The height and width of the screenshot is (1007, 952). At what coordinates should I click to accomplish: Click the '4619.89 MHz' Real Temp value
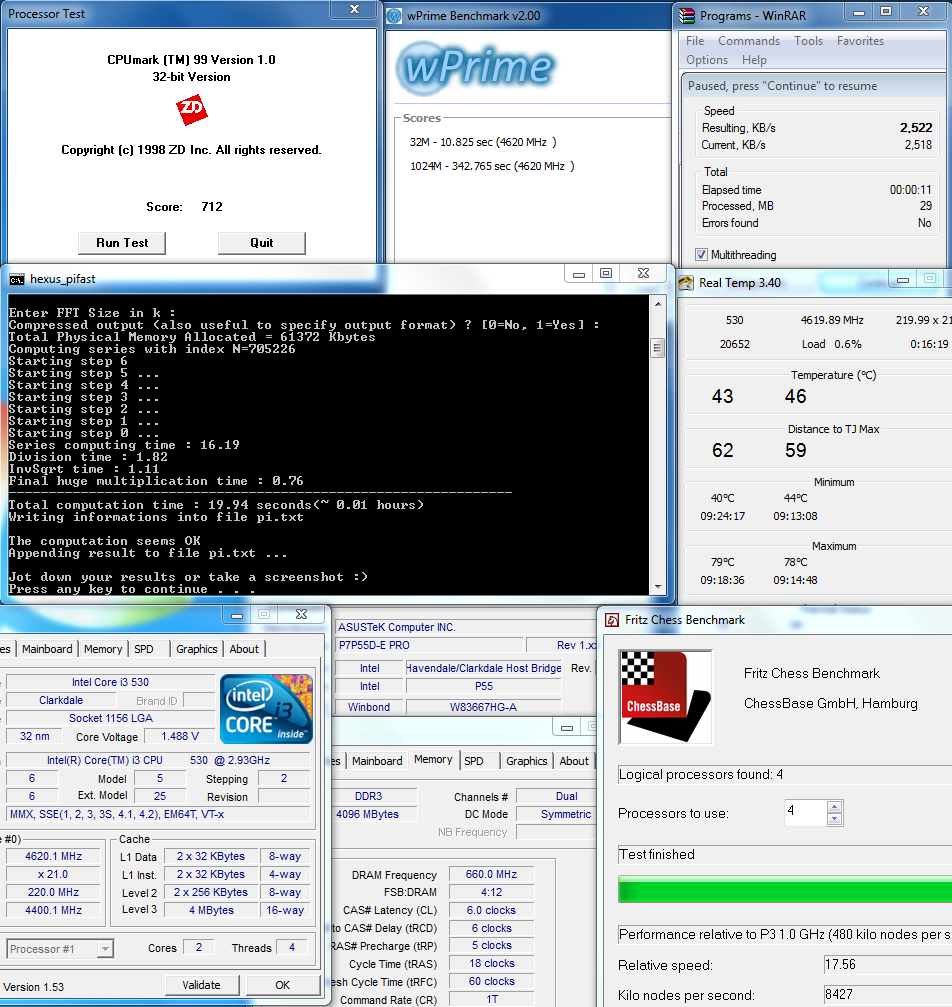832,320
